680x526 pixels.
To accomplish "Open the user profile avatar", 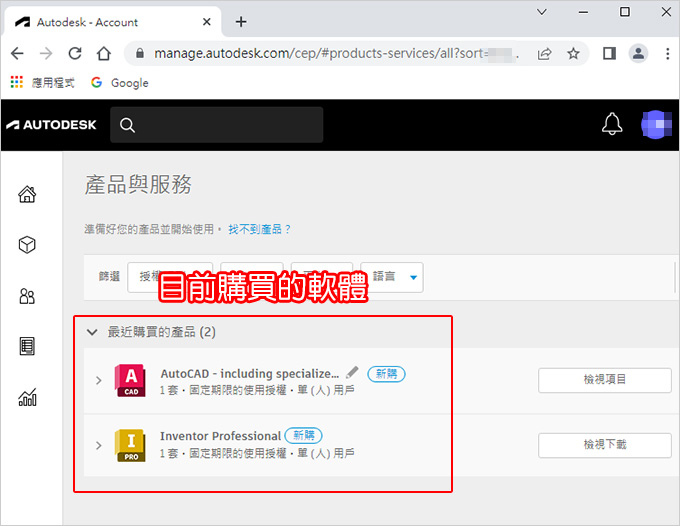I will pos(656,124).
